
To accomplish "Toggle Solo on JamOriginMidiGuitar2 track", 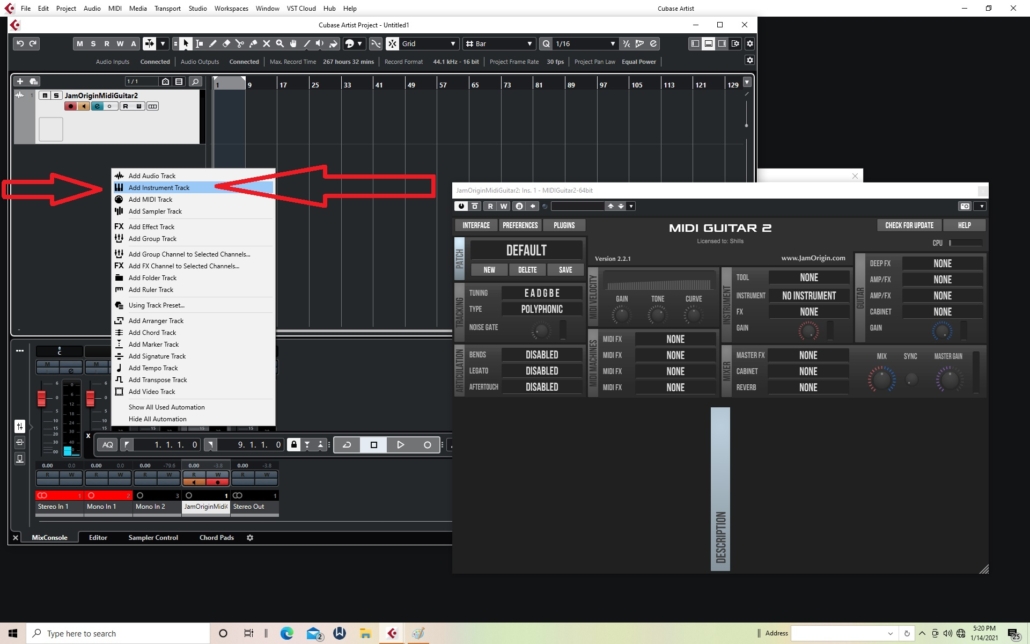I will point(56,95).
